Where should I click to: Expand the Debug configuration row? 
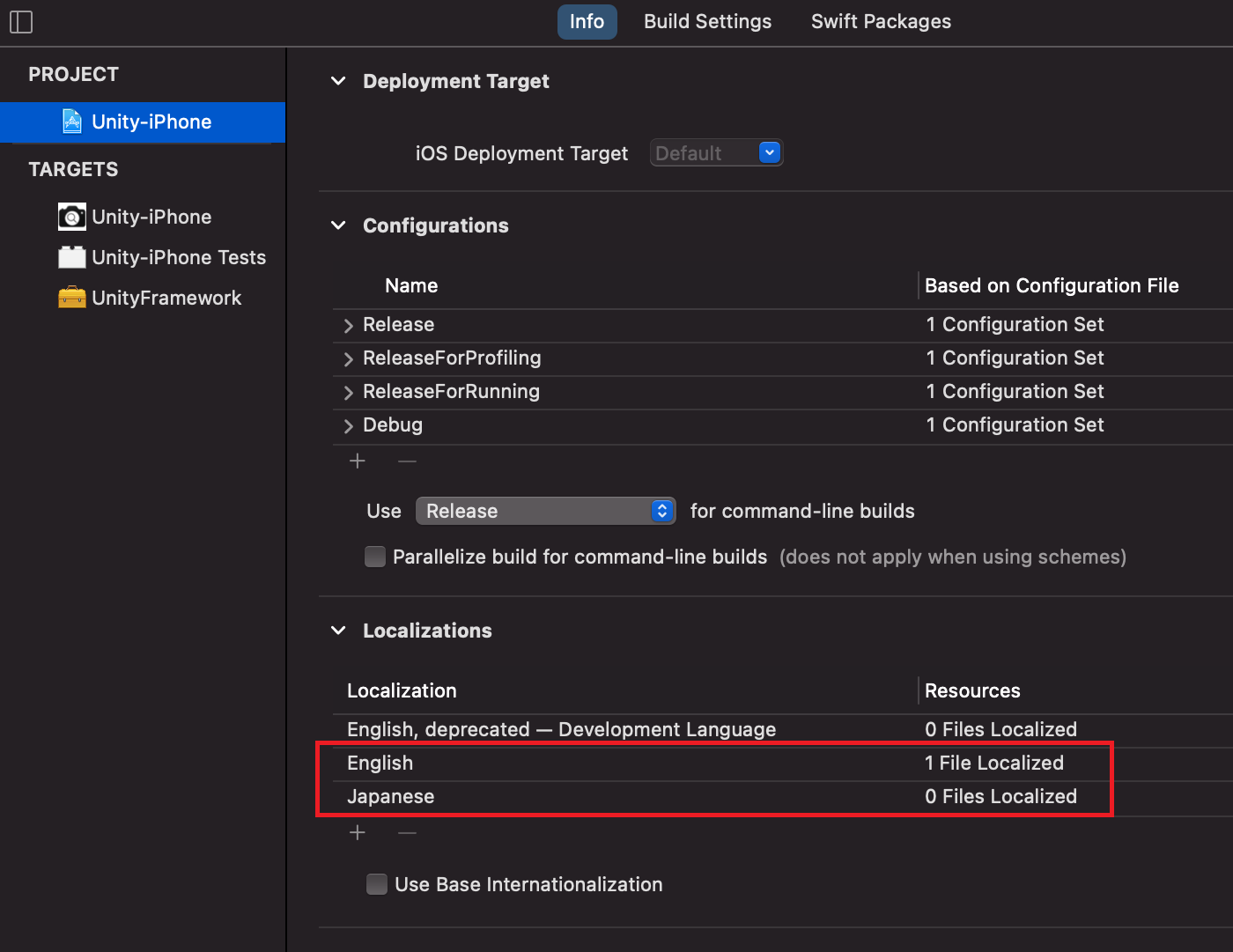point(348,425)
